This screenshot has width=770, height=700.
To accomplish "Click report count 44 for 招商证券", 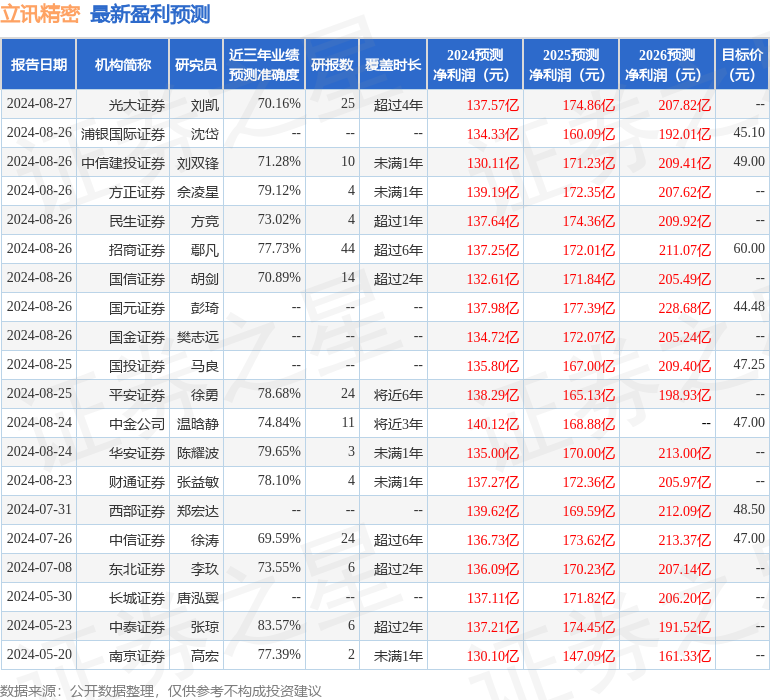I will point(348,249).
